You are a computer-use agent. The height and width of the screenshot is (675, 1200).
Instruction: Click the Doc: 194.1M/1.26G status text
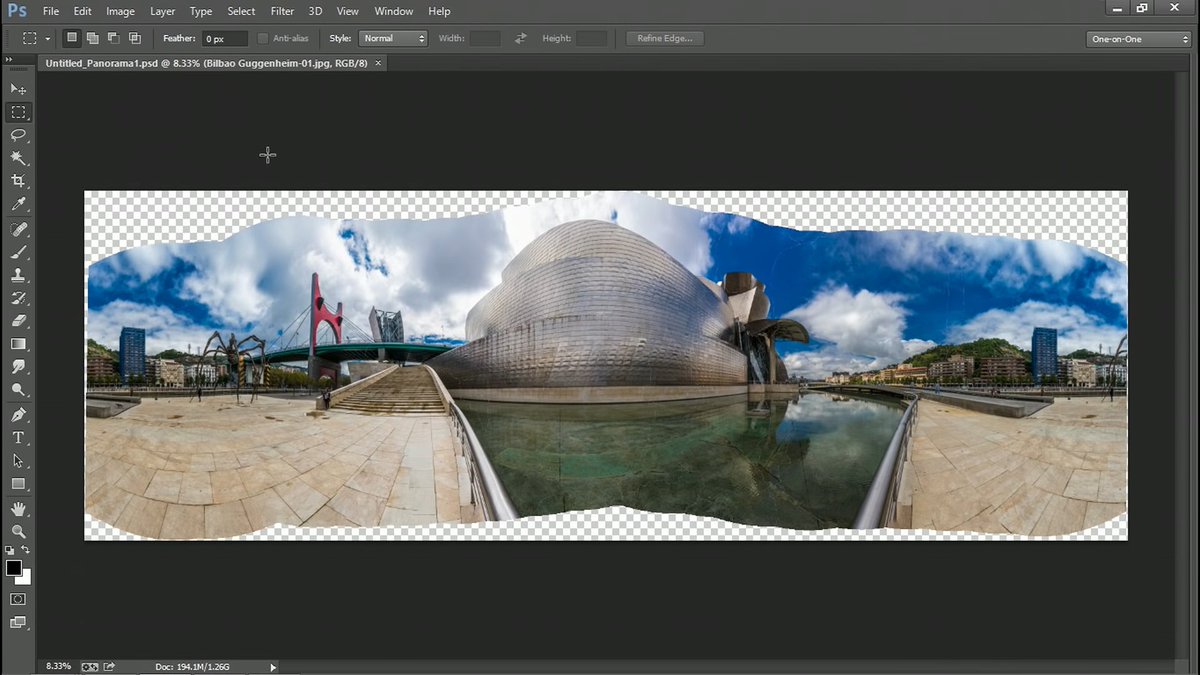(193, 666)
